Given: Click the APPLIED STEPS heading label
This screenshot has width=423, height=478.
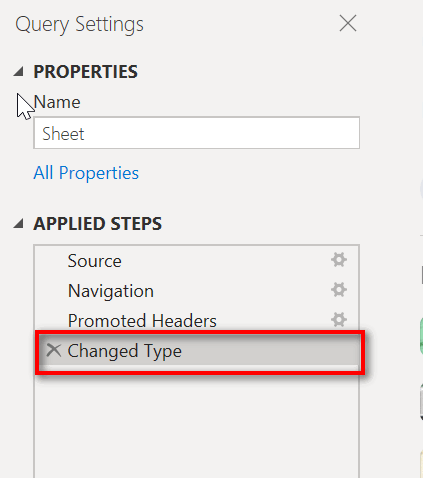Looking at the screenshot, I should [97, 224].
